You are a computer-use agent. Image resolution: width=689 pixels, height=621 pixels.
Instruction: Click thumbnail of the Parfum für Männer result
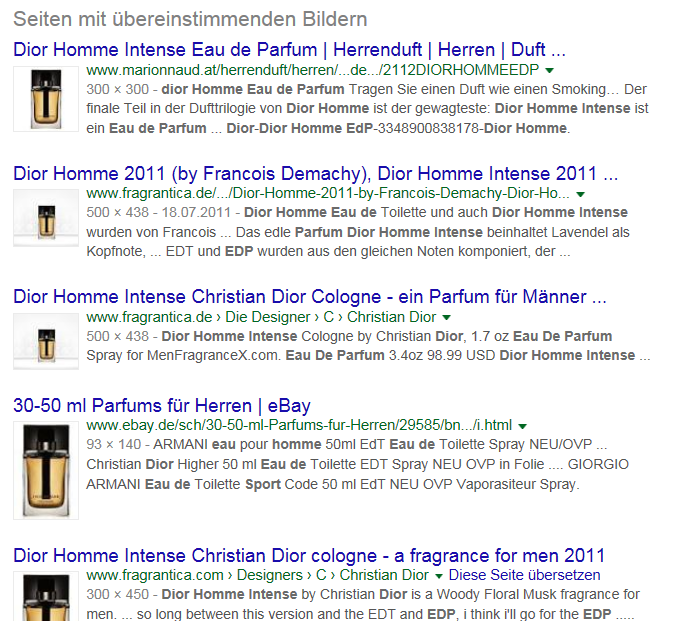pos(46,341)
